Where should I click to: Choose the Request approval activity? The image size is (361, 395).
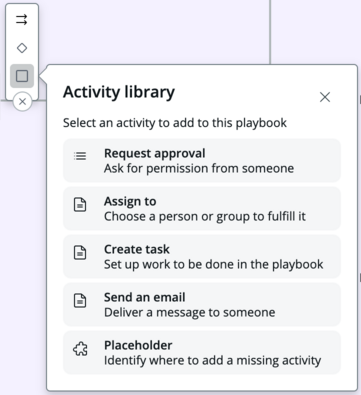pos(202,161)
